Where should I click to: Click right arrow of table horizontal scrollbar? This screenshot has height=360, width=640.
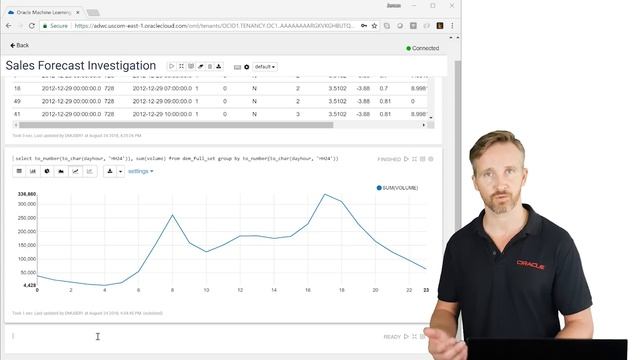[424, 125]
